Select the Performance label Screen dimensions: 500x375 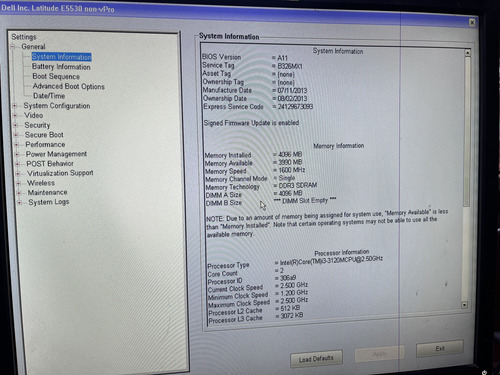point(45,145)
